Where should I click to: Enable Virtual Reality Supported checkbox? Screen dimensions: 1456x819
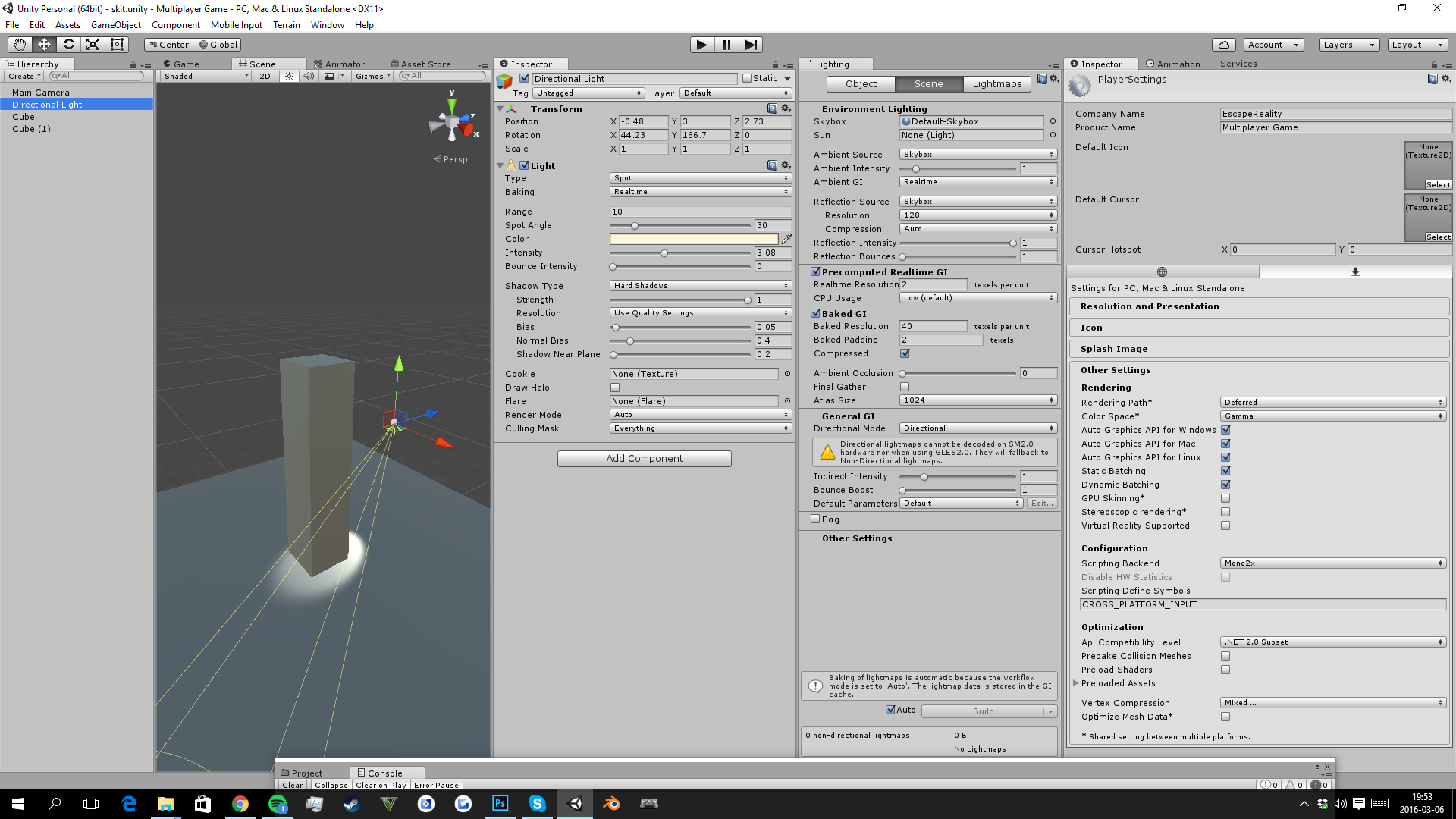[1225, 526]
